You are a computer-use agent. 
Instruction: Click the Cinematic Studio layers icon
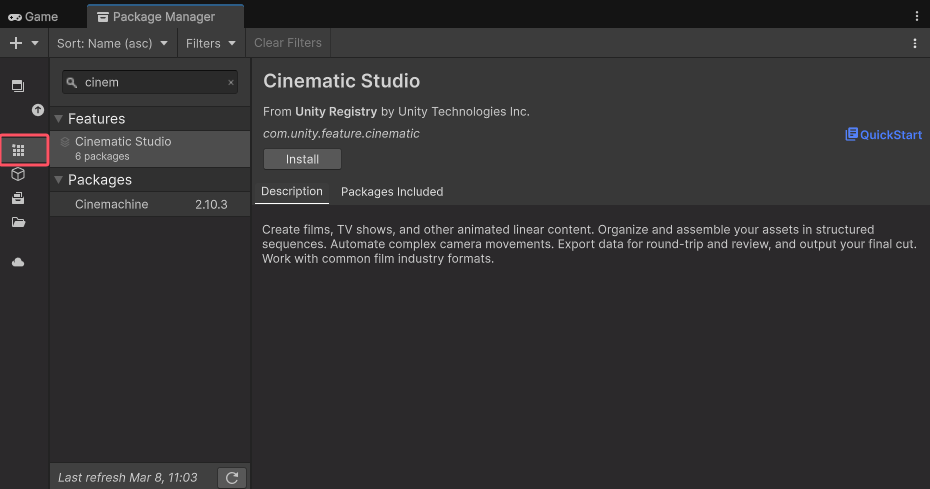coord(65,142)
